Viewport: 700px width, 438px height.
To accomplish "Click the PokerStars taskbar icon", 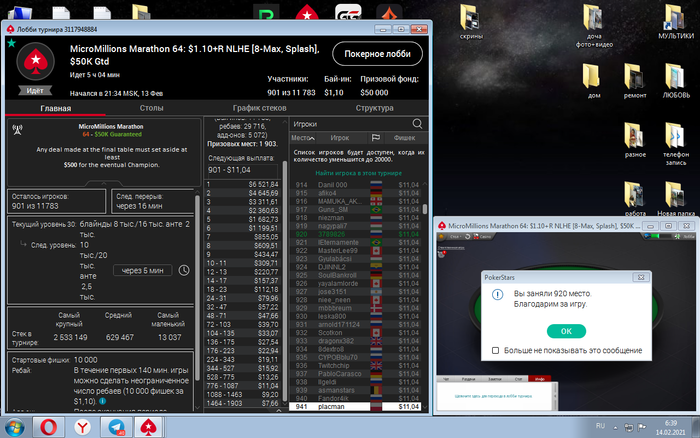I will [148, 427].
